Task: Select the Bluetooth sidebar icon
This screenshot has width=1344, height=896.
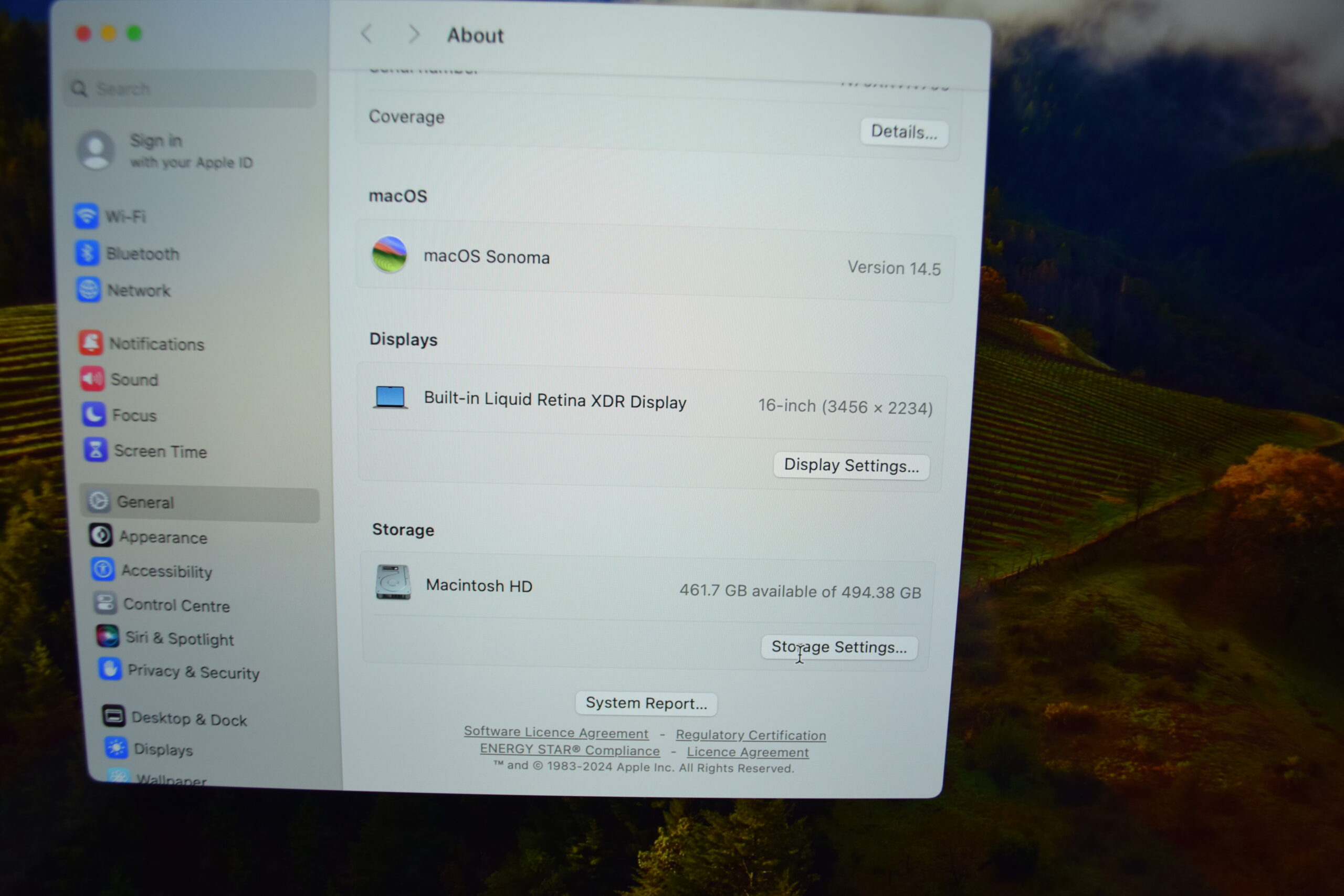Action: (88, 253)
